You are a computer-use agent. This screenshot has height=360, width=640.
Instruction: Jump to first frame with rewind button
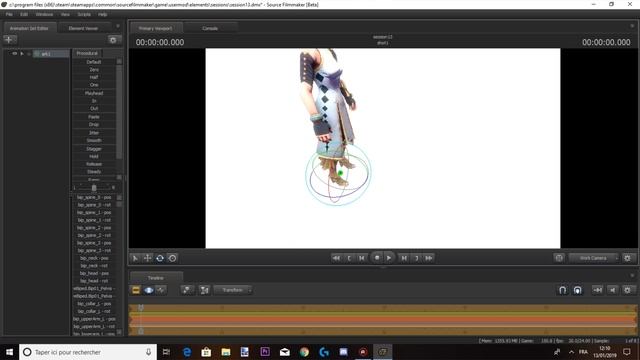[336, 258]
